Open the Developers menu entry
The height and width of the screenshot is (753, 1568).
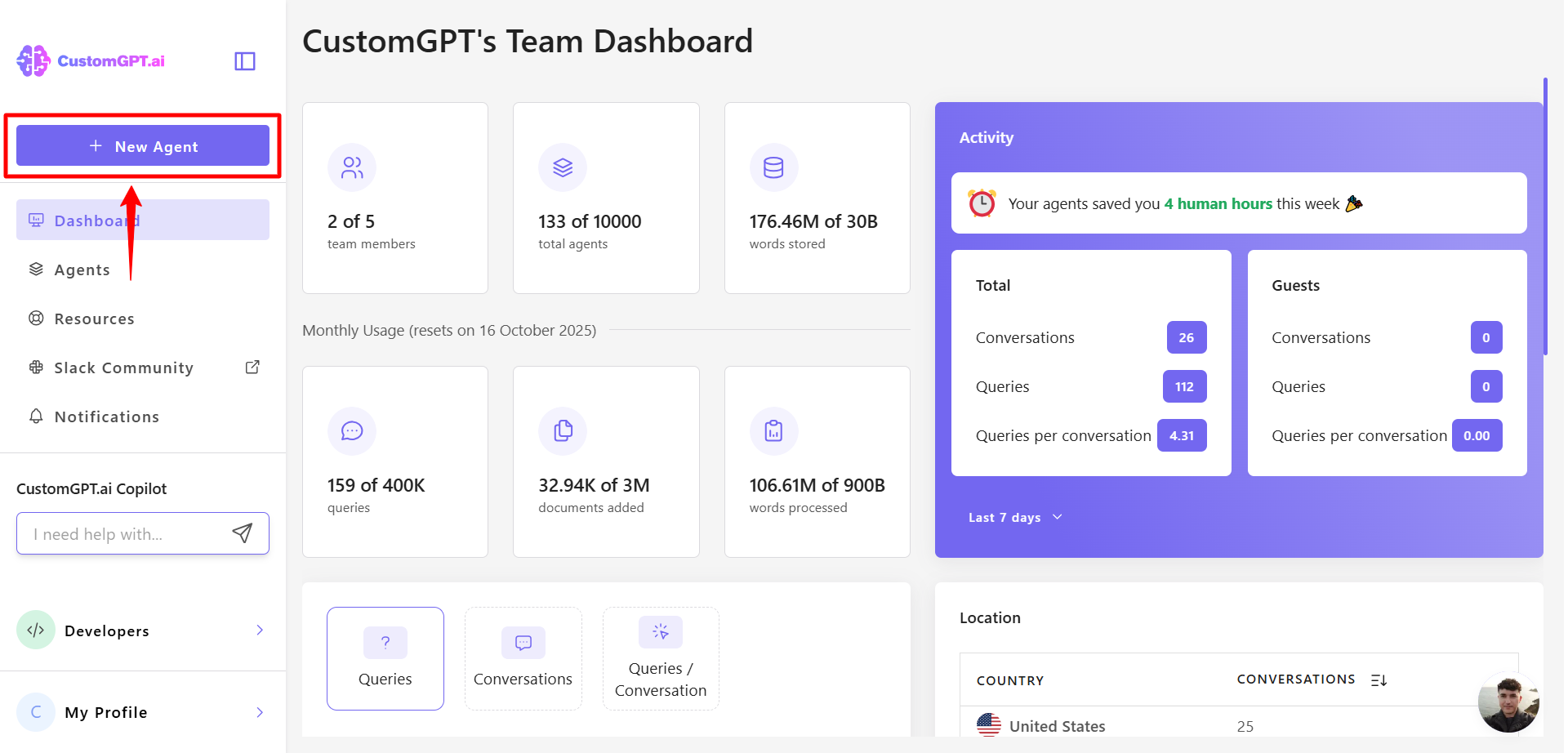(143, 630)
